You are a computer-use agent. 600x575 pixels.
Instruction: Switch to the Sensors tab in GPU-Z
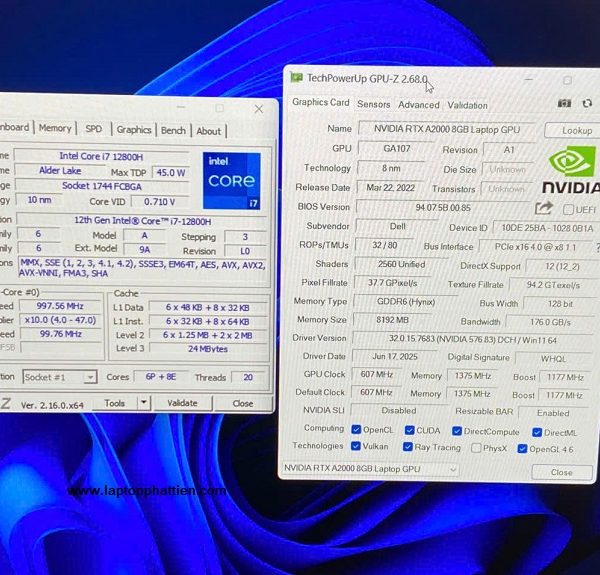pyautogui.click(x=373, y=104)
